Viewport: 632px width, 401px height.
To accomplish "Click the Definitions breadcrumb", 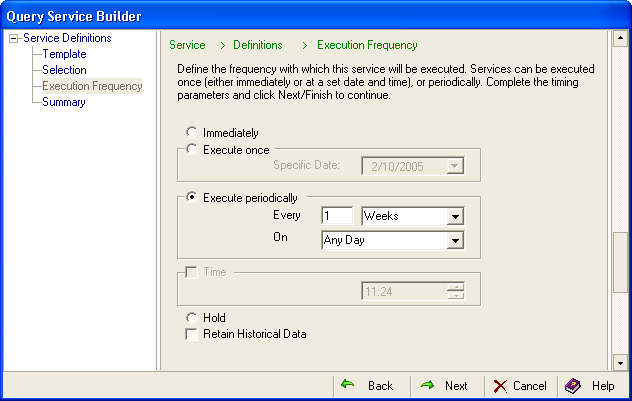I will pyautogui.click(x=258, y=45).
